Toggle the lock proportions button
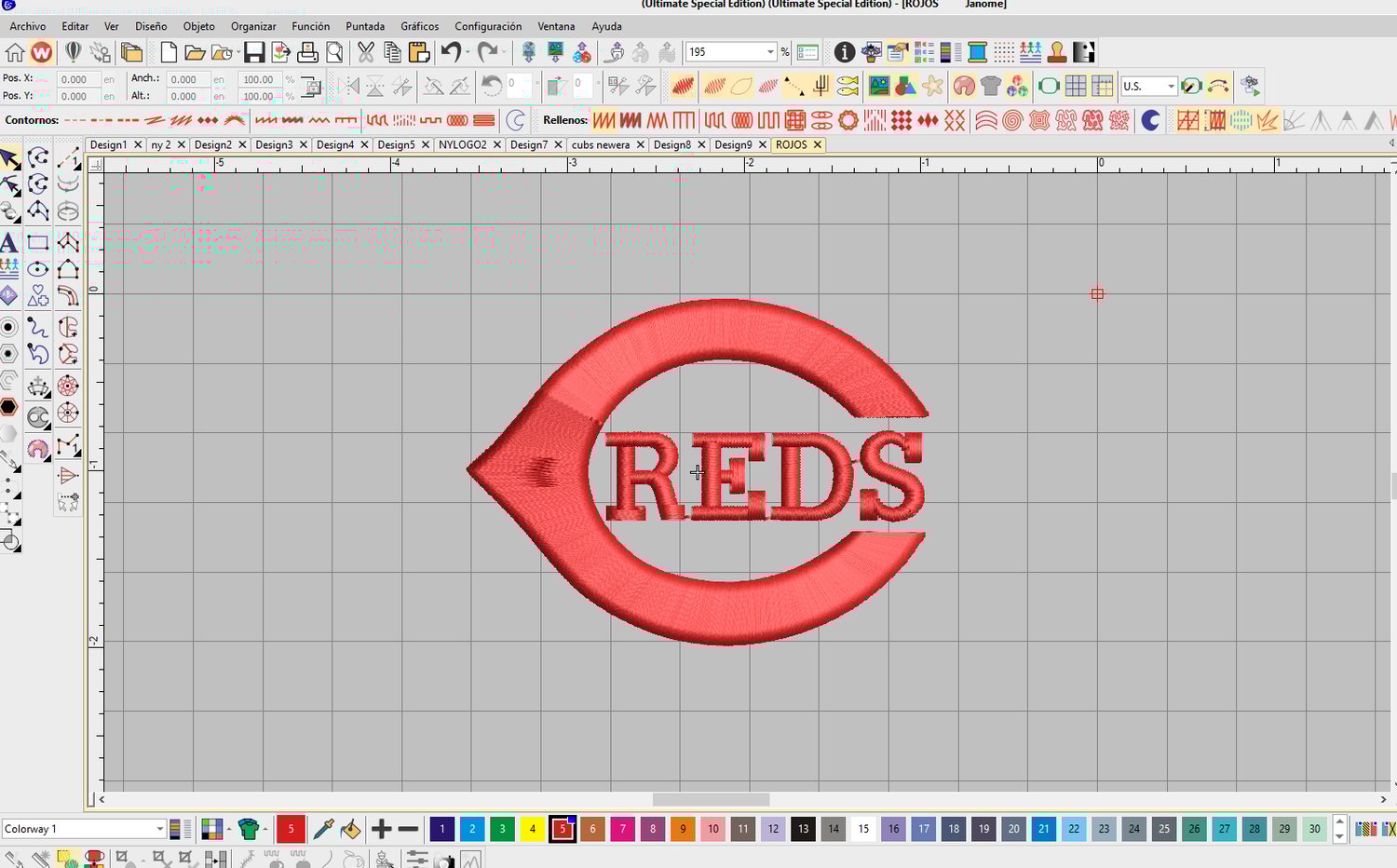The width and height of the screenshot is (1397, 868). [x=312, y=87]
